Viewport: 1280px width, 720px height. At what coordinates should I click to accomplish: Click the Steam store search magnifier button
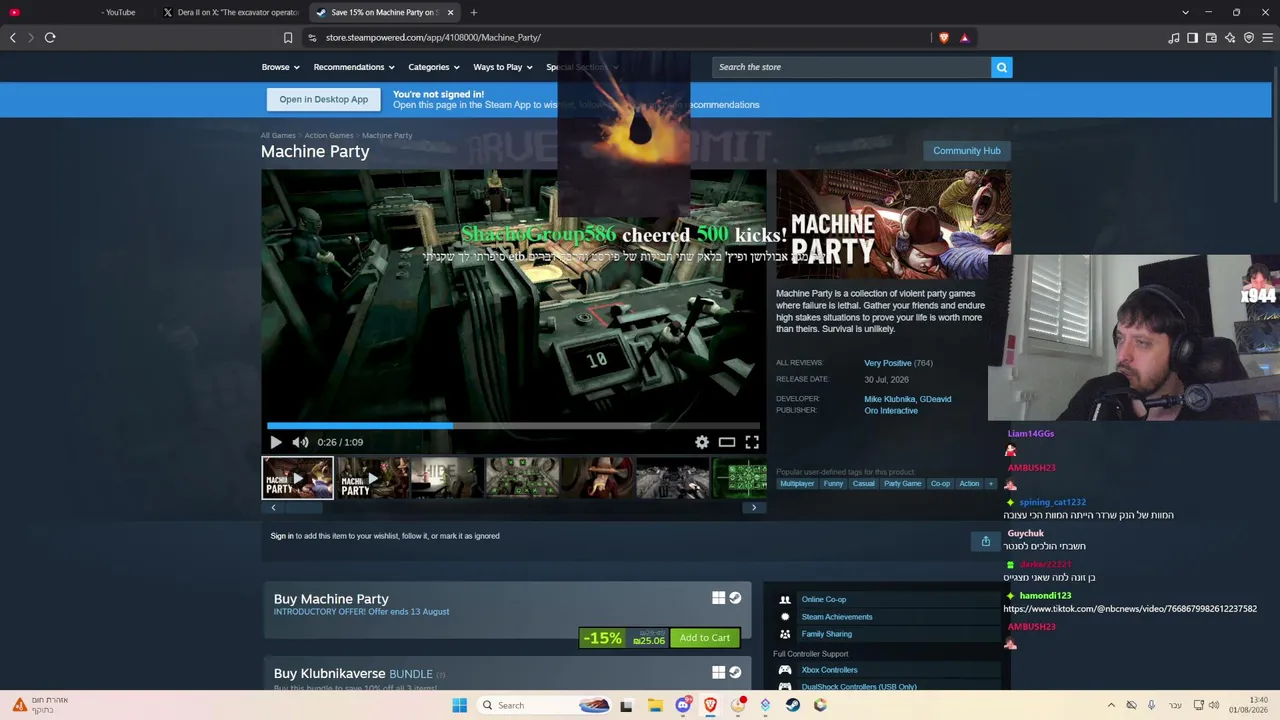click(1001, 67)
